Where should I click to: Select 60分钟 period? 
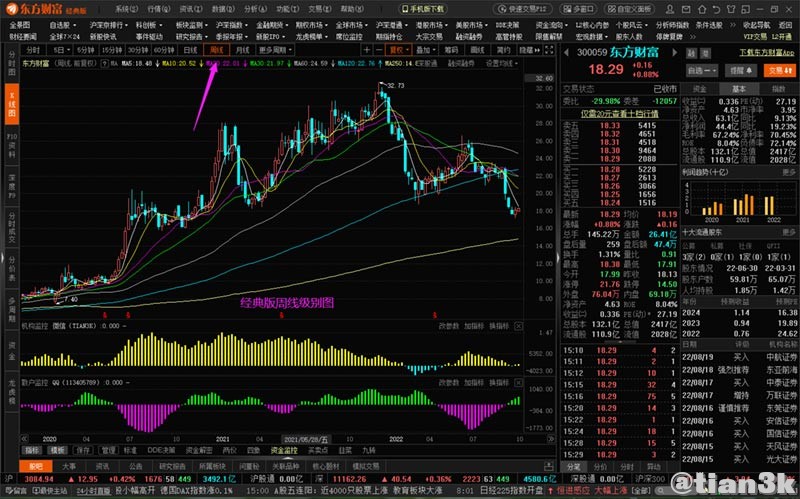click(x=164, y=49)
